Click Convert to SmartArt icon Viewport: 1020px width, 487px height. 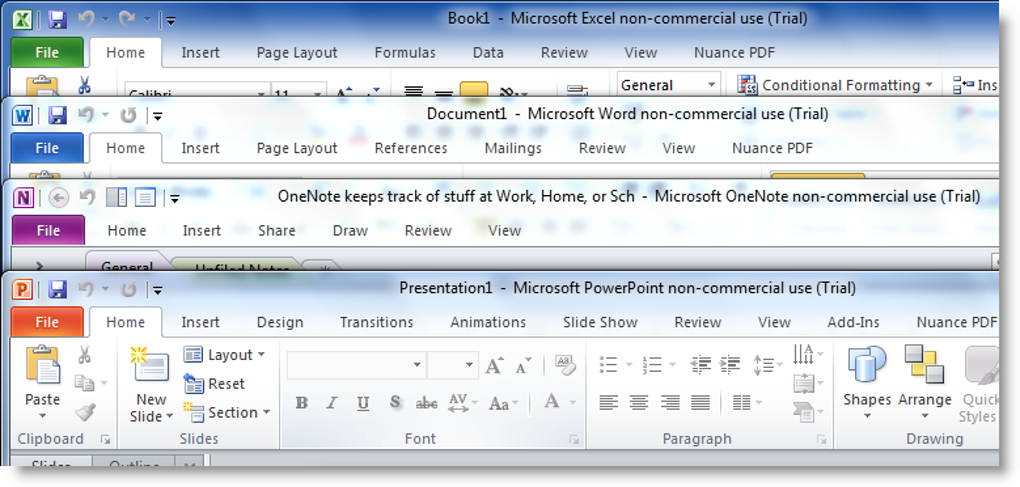point(804,412)
